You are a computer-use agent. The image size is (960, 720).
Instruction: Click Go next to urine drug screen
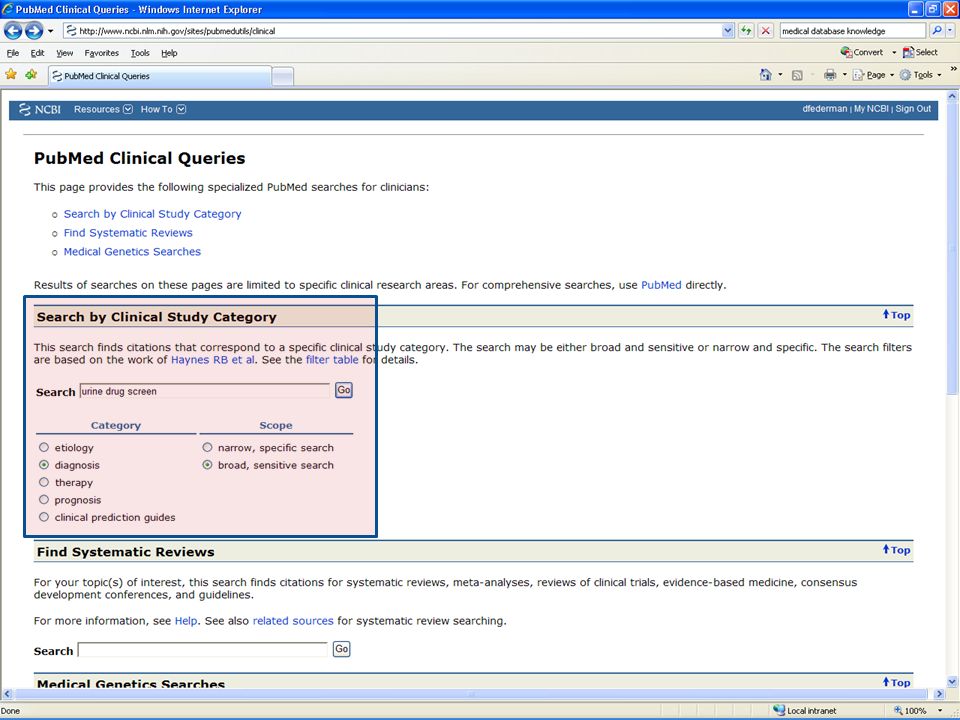coord(343,390)
